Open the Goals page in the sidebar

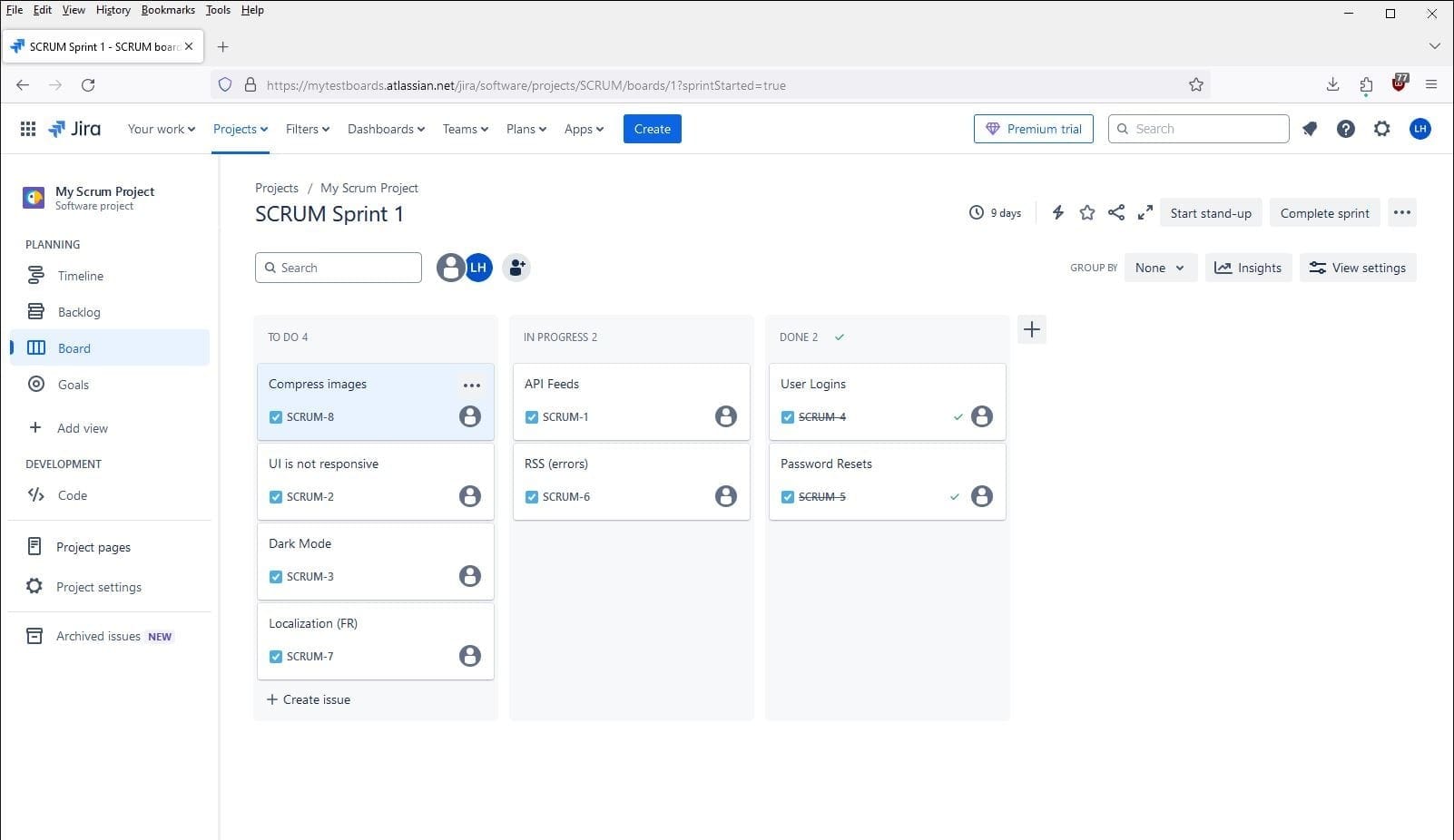point(73,384)
